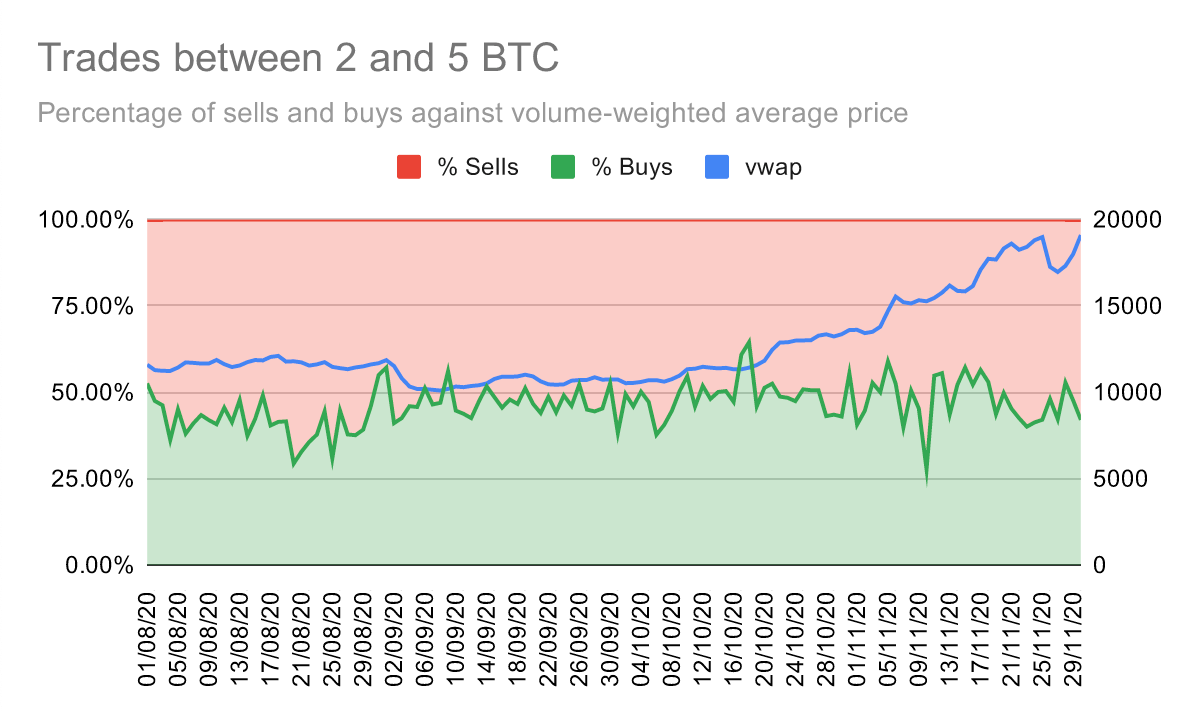The image size is (1178, 713).
Task: Select the % Buys legend label
Action: [632, 168]
